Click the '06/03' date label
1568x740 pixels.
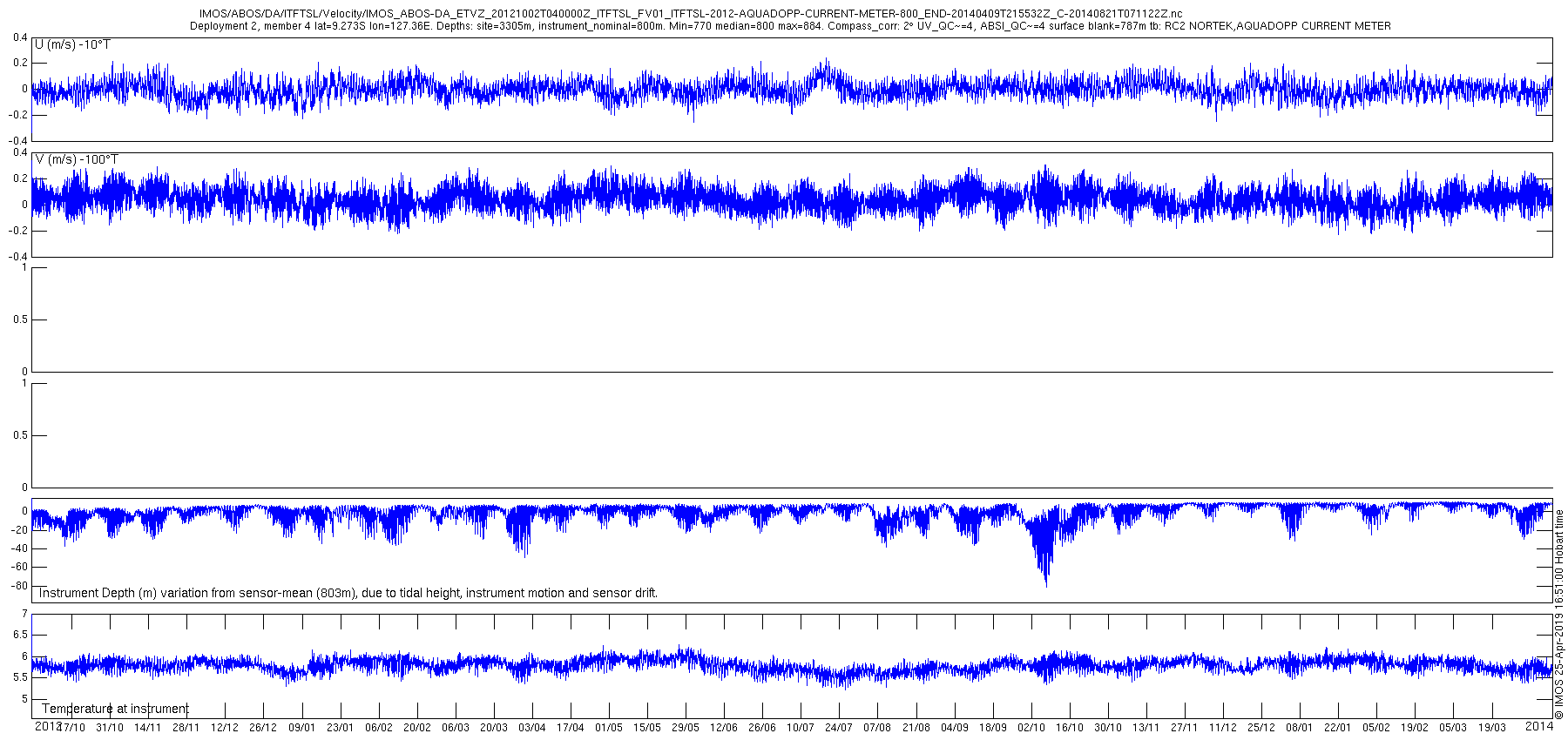455,728
